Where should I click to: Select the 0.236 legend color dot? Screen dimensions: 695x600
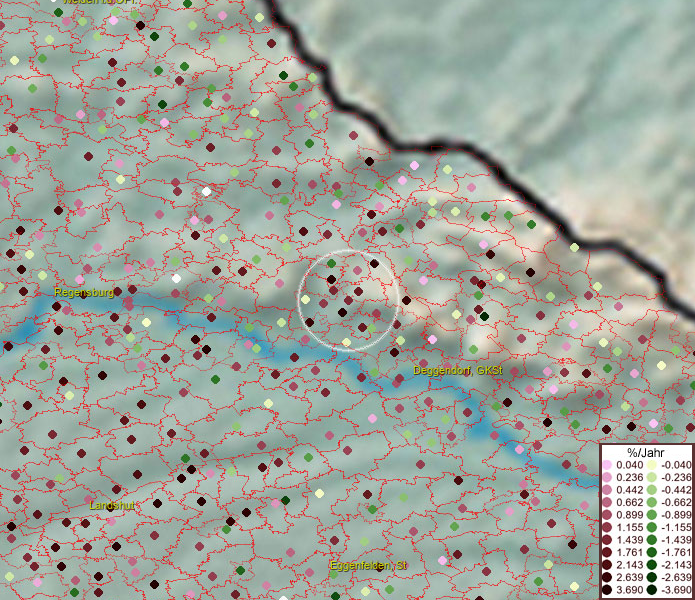[607, 477]
